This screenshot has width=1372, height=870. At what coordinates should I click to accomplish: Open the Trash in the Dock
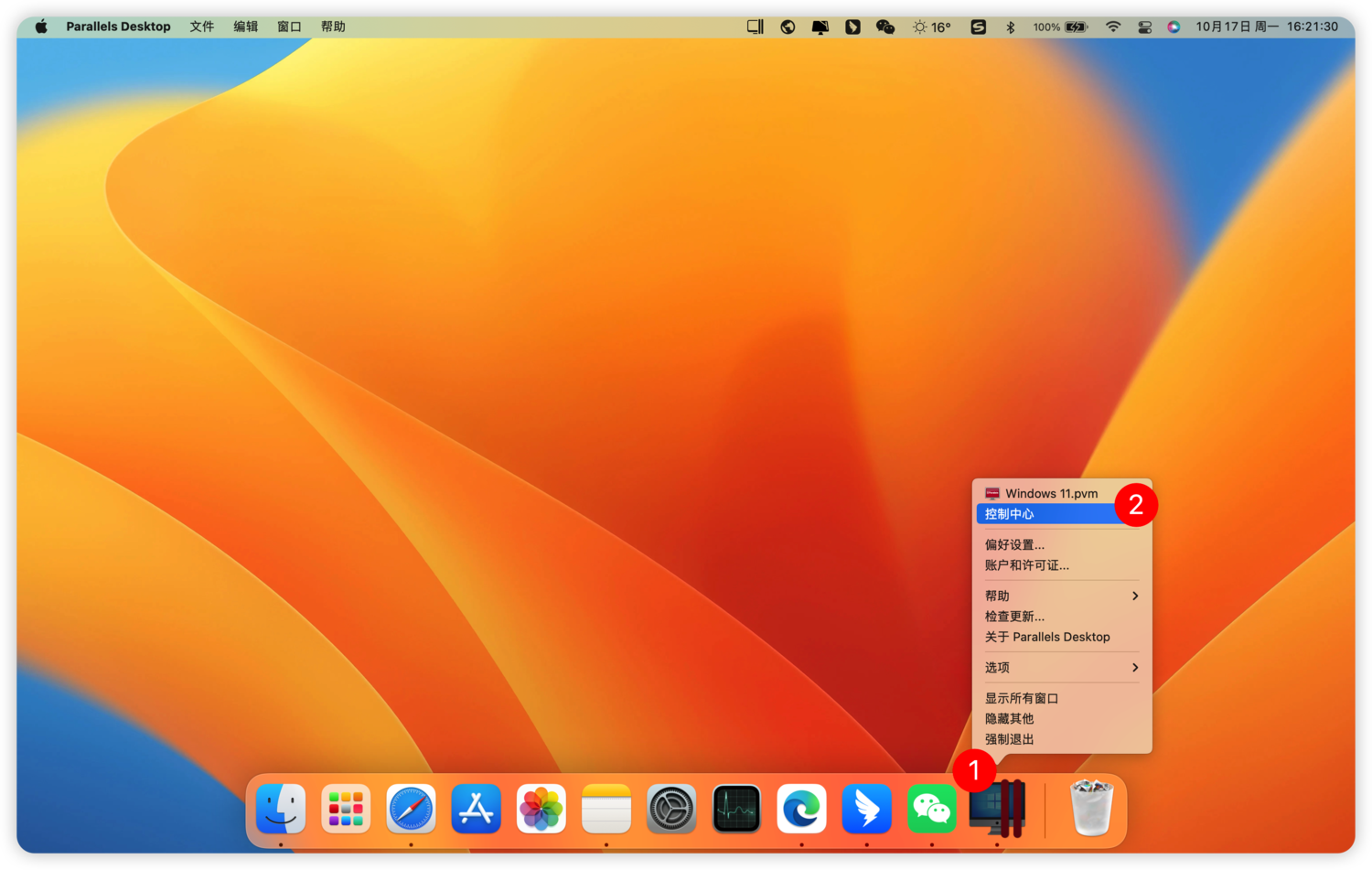pos(1091,807)
